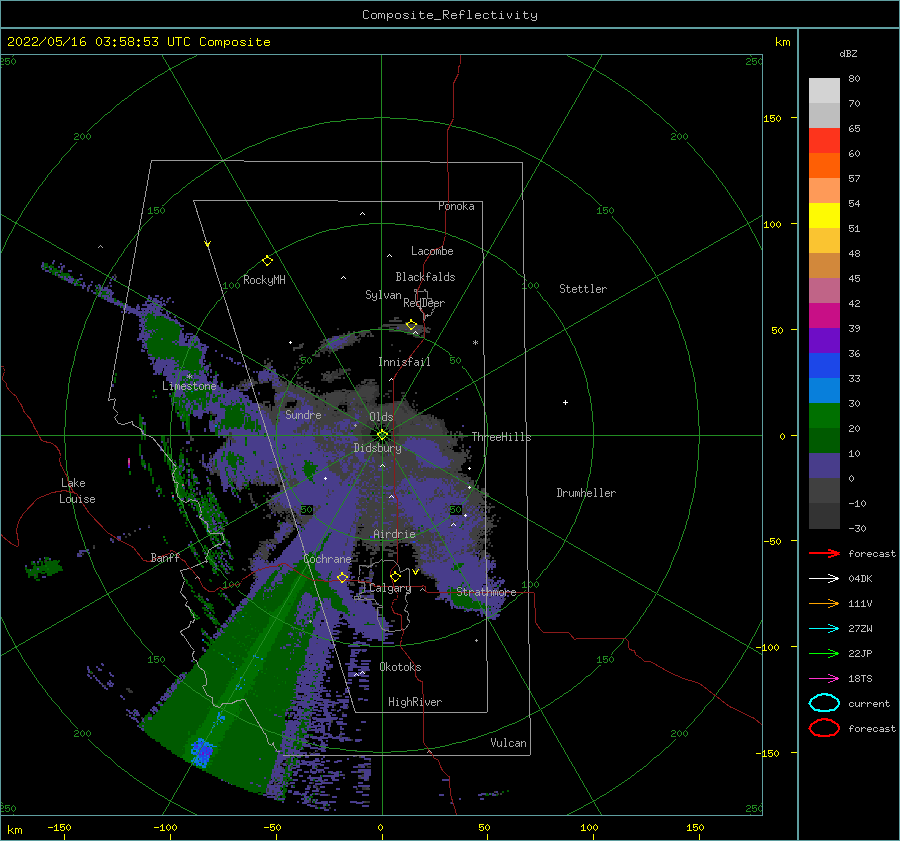Select the Lake Louise map label
Screen dimensions: 900x841
78,491
